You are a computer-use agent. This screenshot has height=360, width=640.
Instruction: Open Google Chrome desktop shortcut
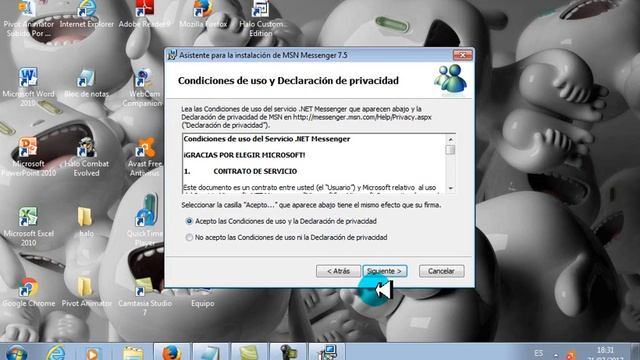point(28,292)
